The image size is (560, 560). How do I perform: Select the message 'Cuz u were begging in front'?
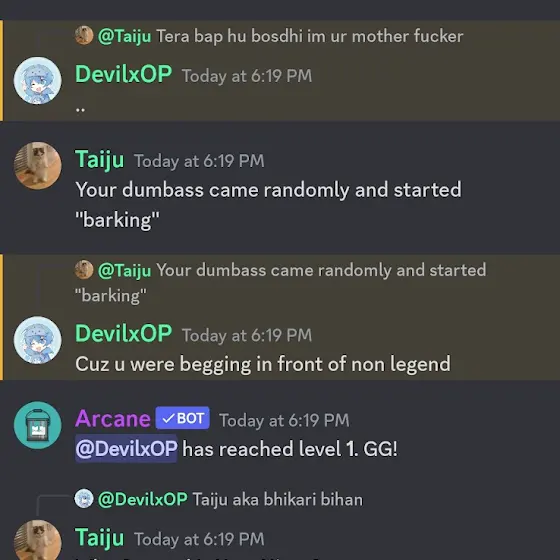[263, 364]
